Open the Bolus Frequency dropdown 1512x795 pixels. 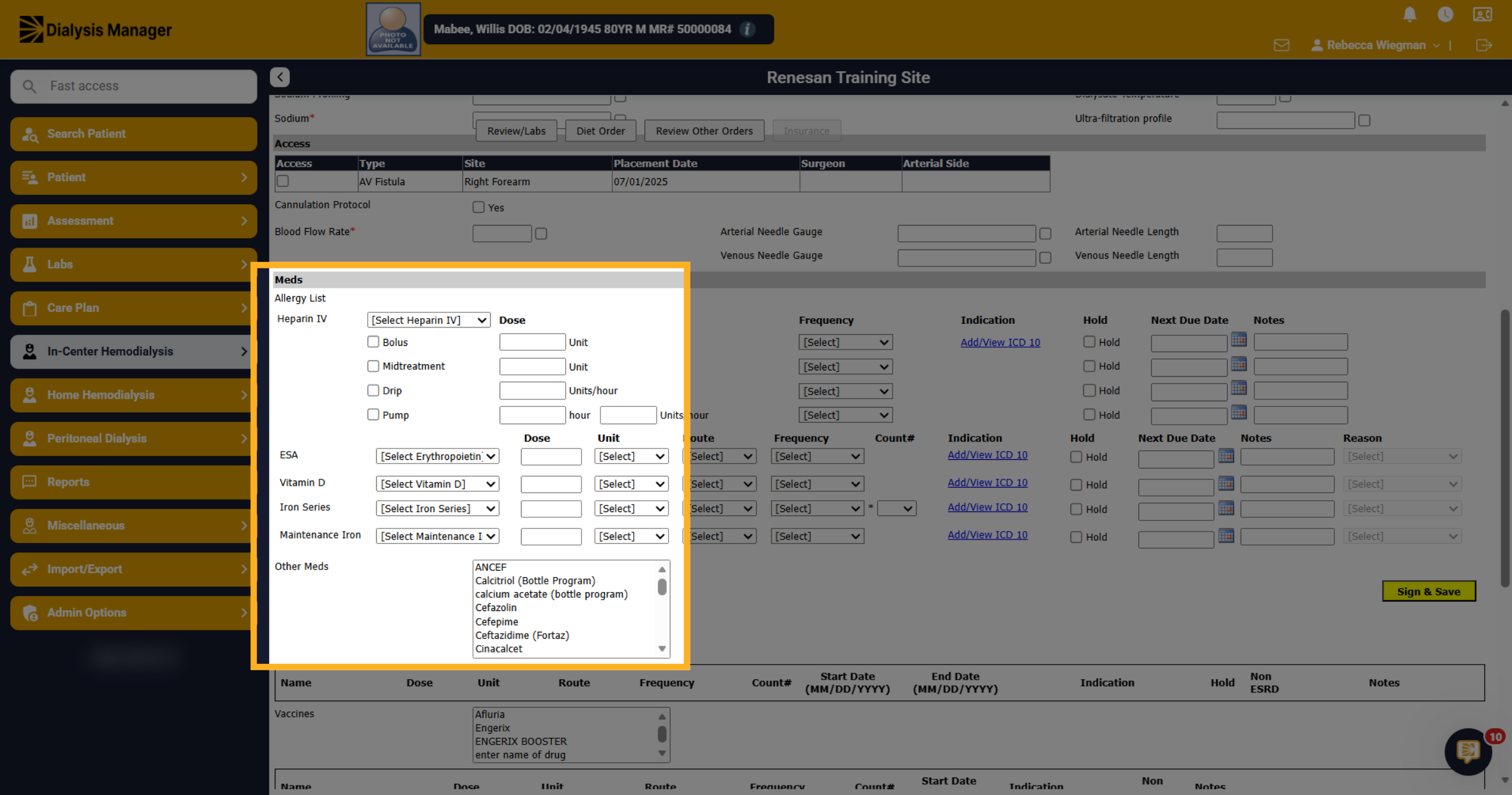845,342
